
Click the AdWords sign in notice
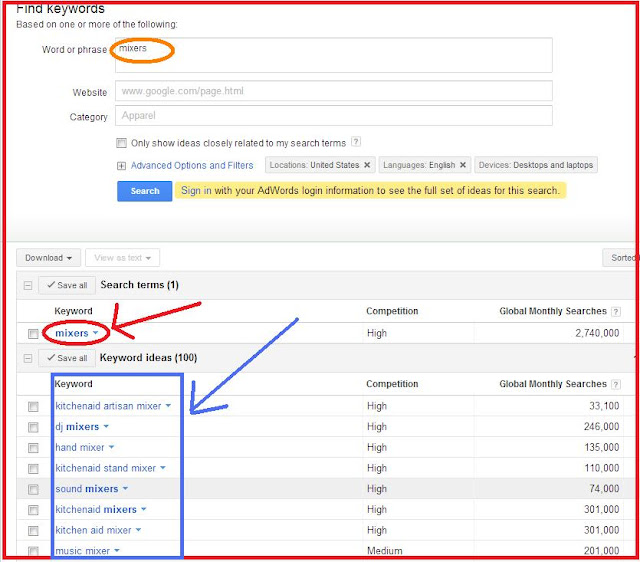click(x=370, y=191)
